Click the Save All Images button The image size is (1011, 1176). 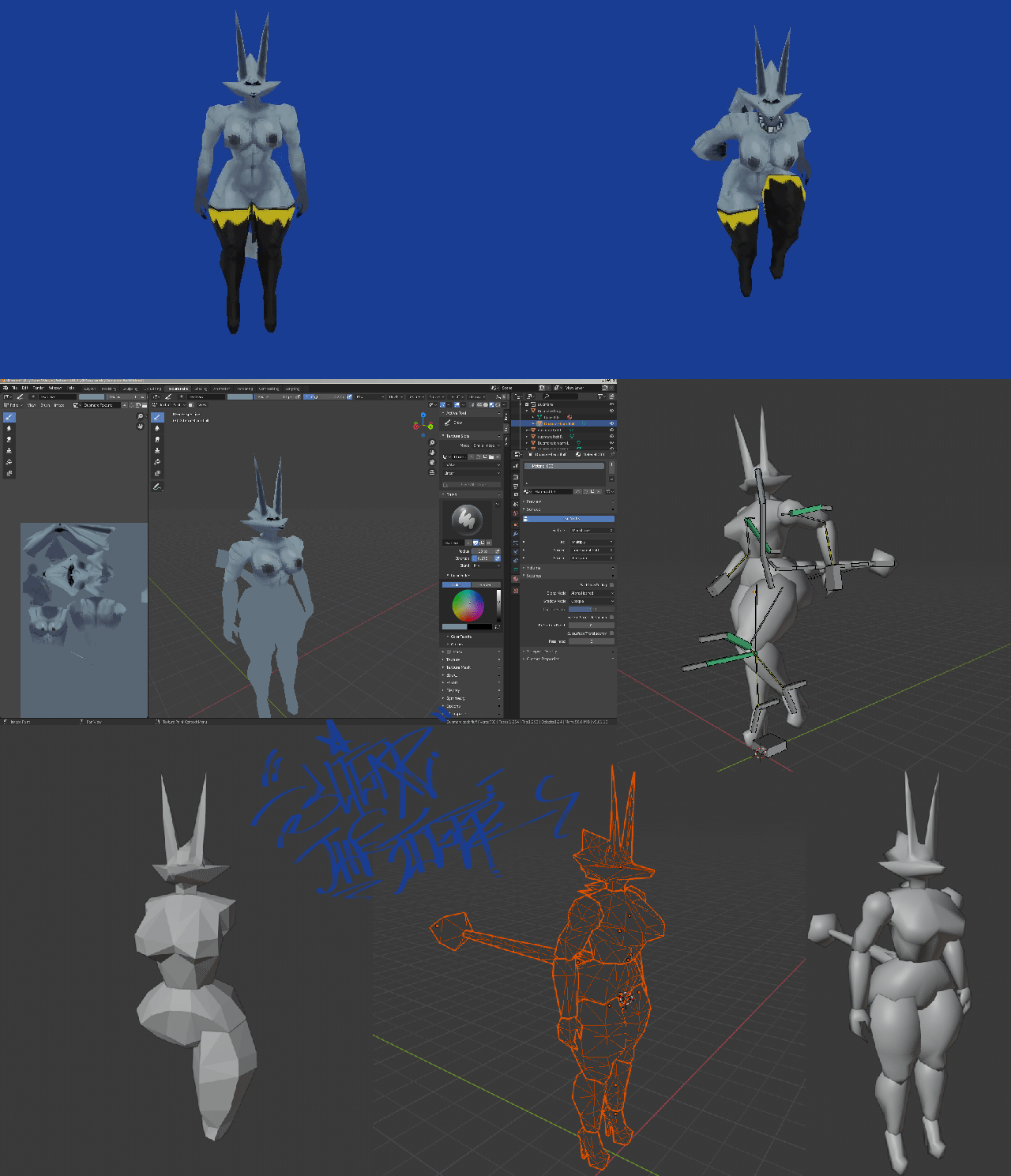[472, 484]
